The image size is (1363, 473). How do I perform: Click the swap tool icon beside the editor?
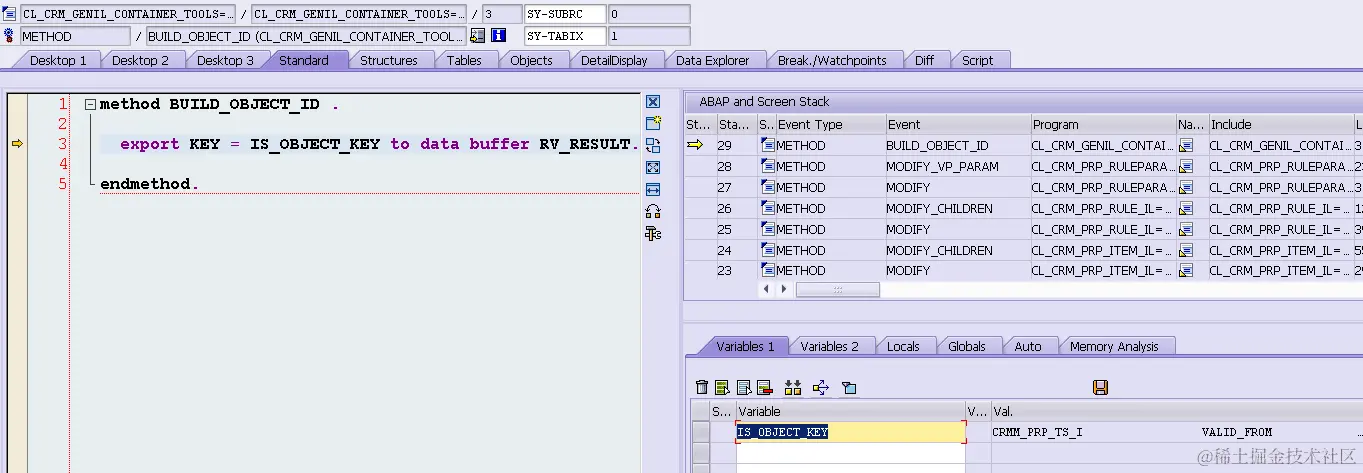point(653,146)
